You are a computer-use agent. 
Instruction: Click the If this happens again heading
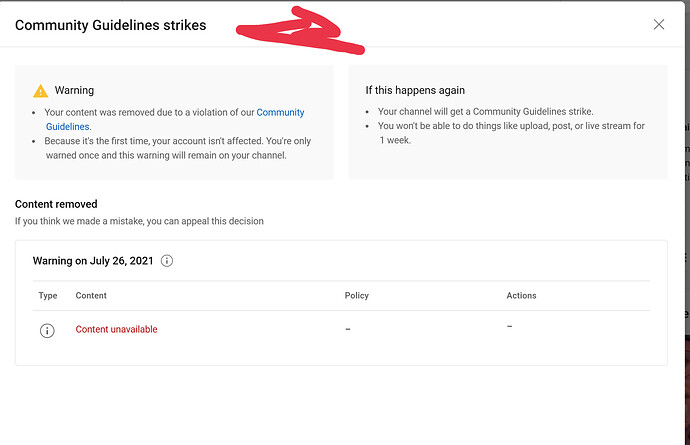coord(415,90)
